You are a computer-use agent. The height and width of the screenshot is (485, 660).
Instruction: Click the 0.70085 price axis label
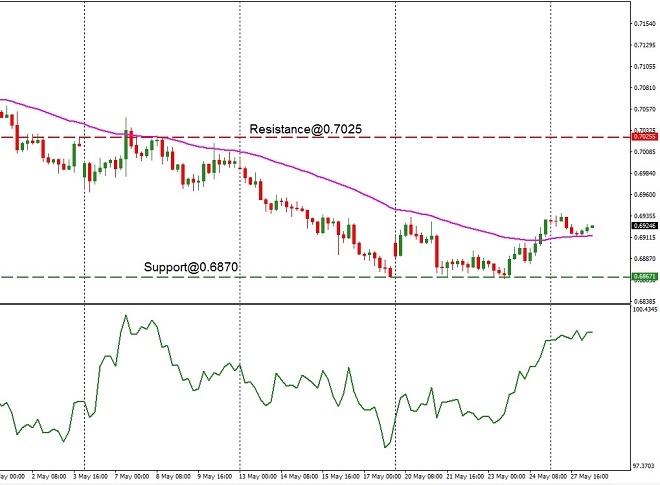[645, 152]
